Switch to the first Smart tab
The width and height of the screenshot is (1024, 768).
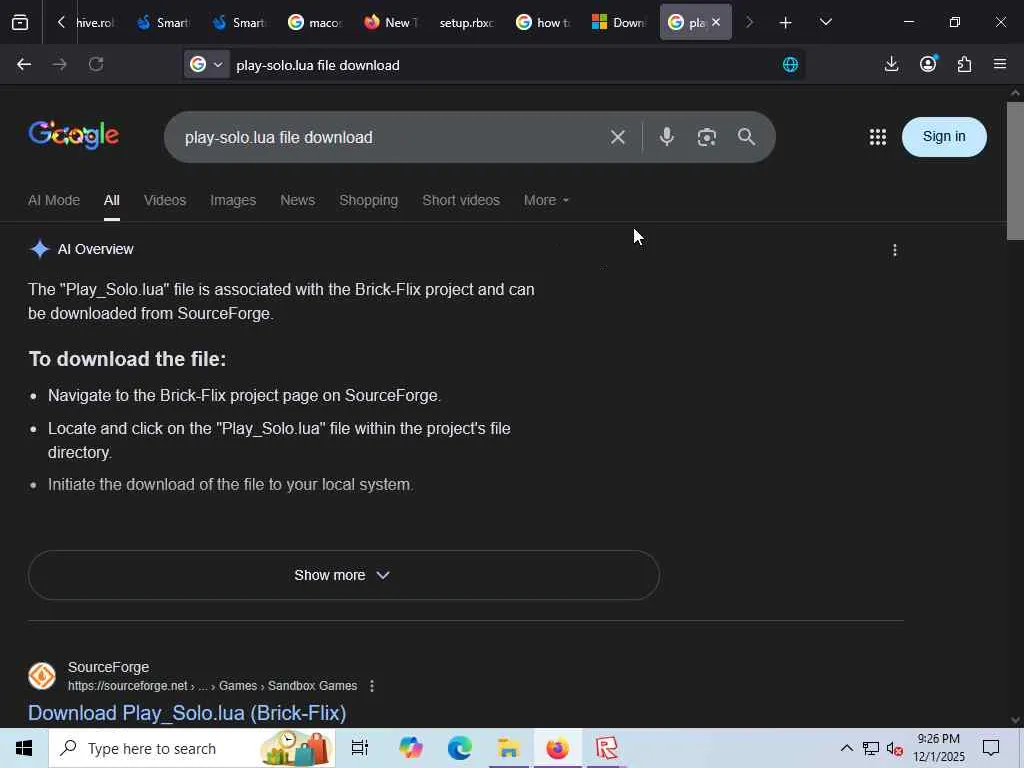click(165, 23)
